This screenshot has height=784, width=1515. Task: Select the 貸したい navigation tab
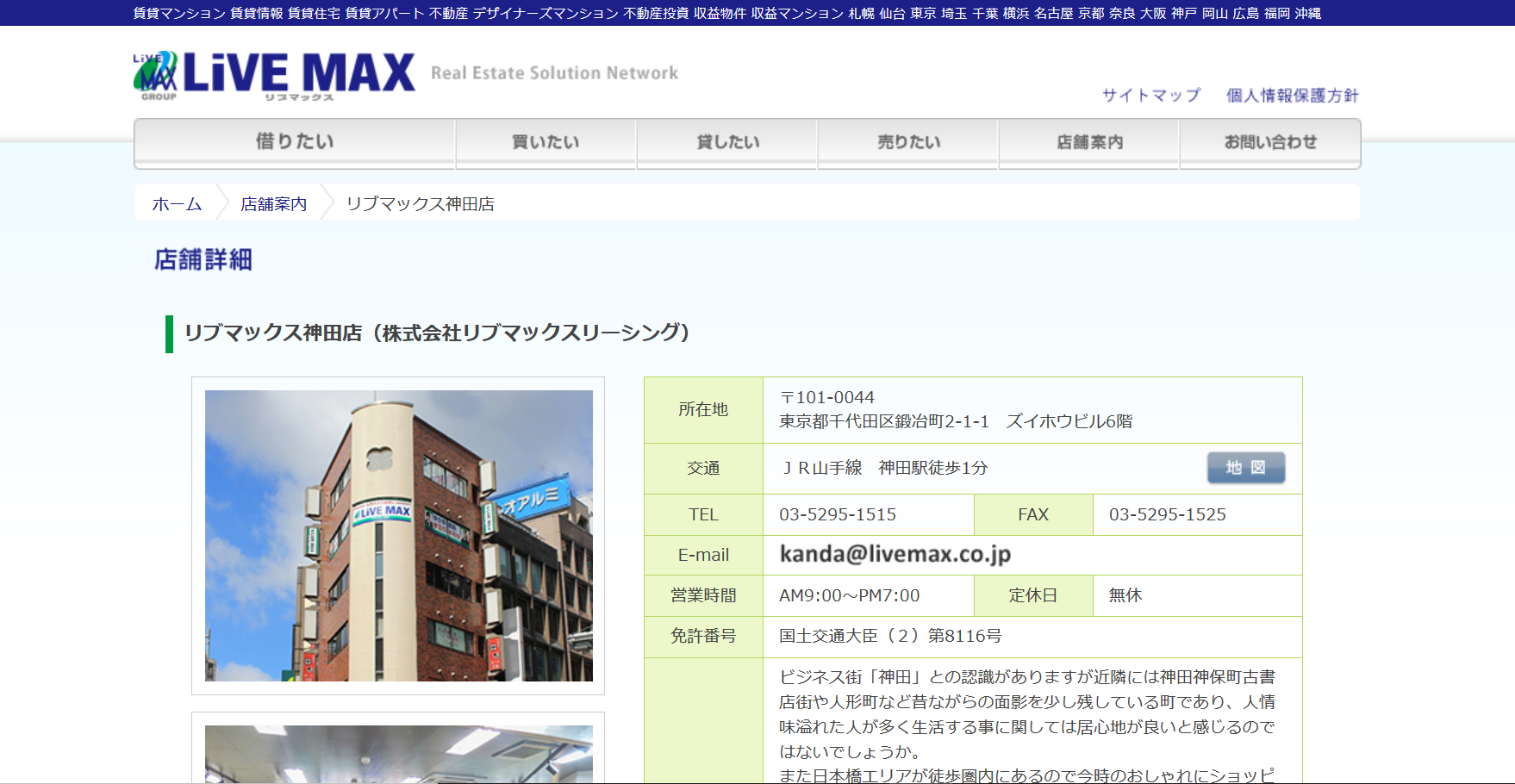(x=727, y=142)
